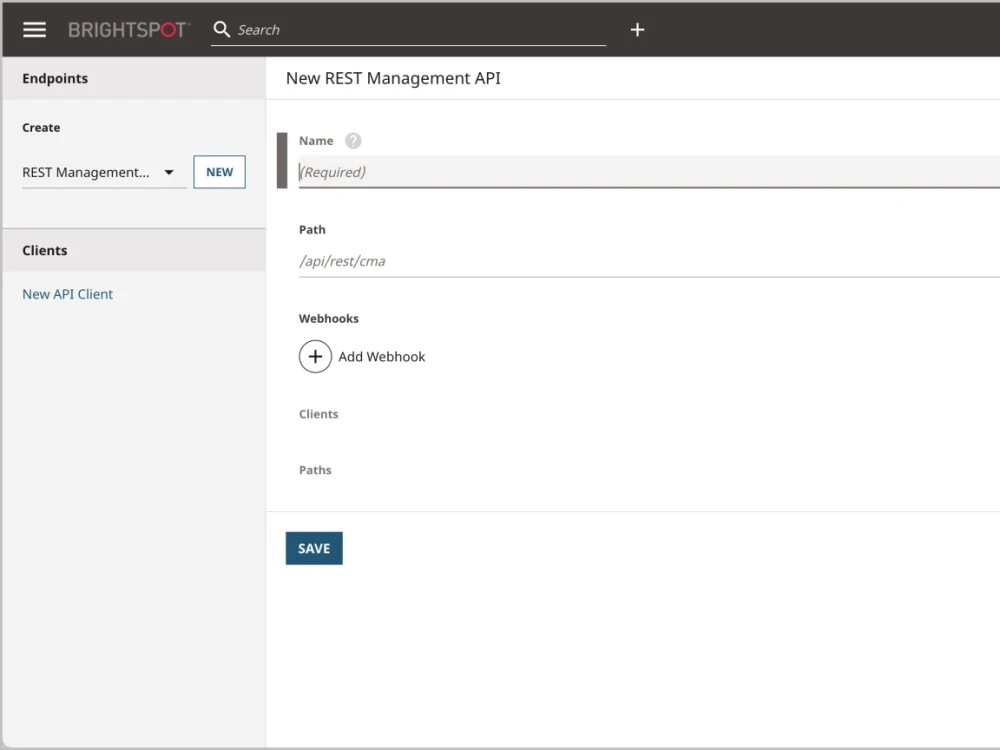Viewport: 1000px width, 750px height.
Task: Click the Brightspot logo
Action: pyautogui.click(x=128, y=29)
